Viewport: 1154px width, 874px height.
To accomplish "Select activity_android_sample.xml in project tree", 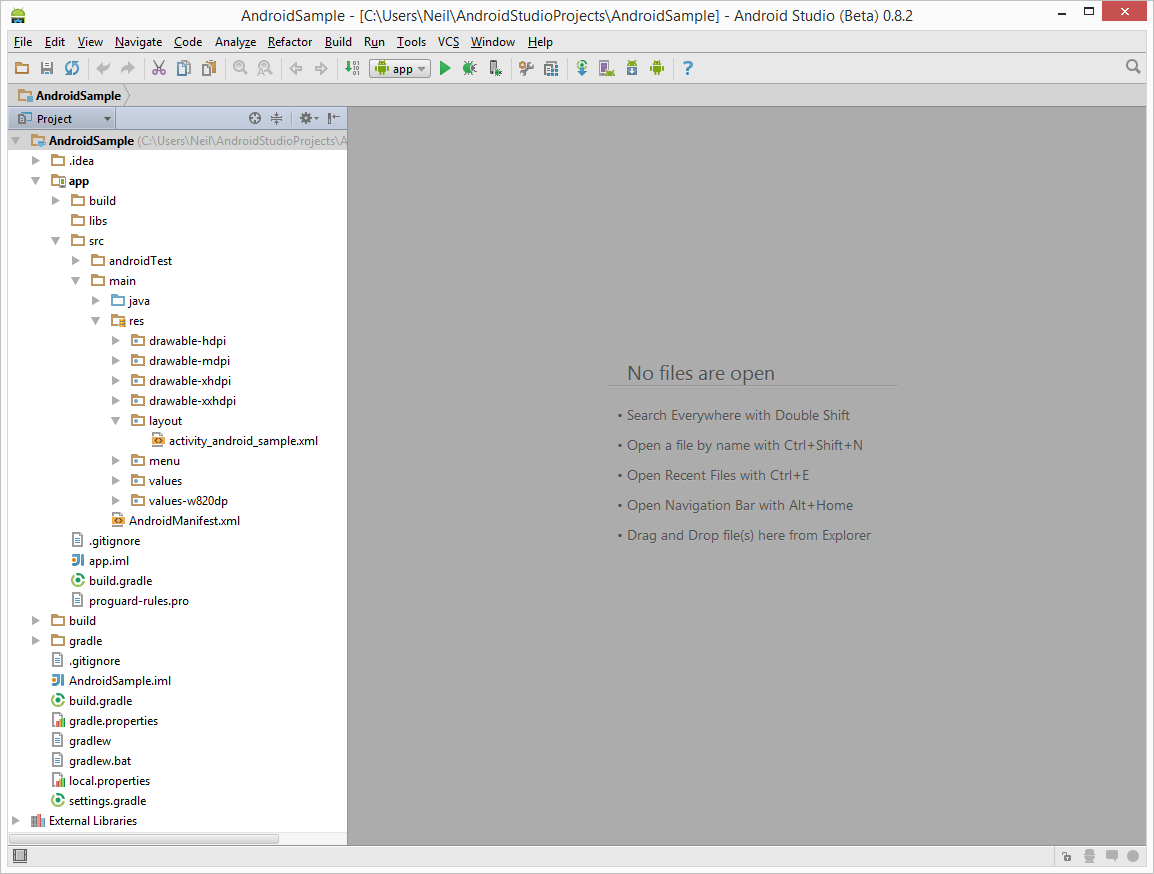I will (243, 441).
